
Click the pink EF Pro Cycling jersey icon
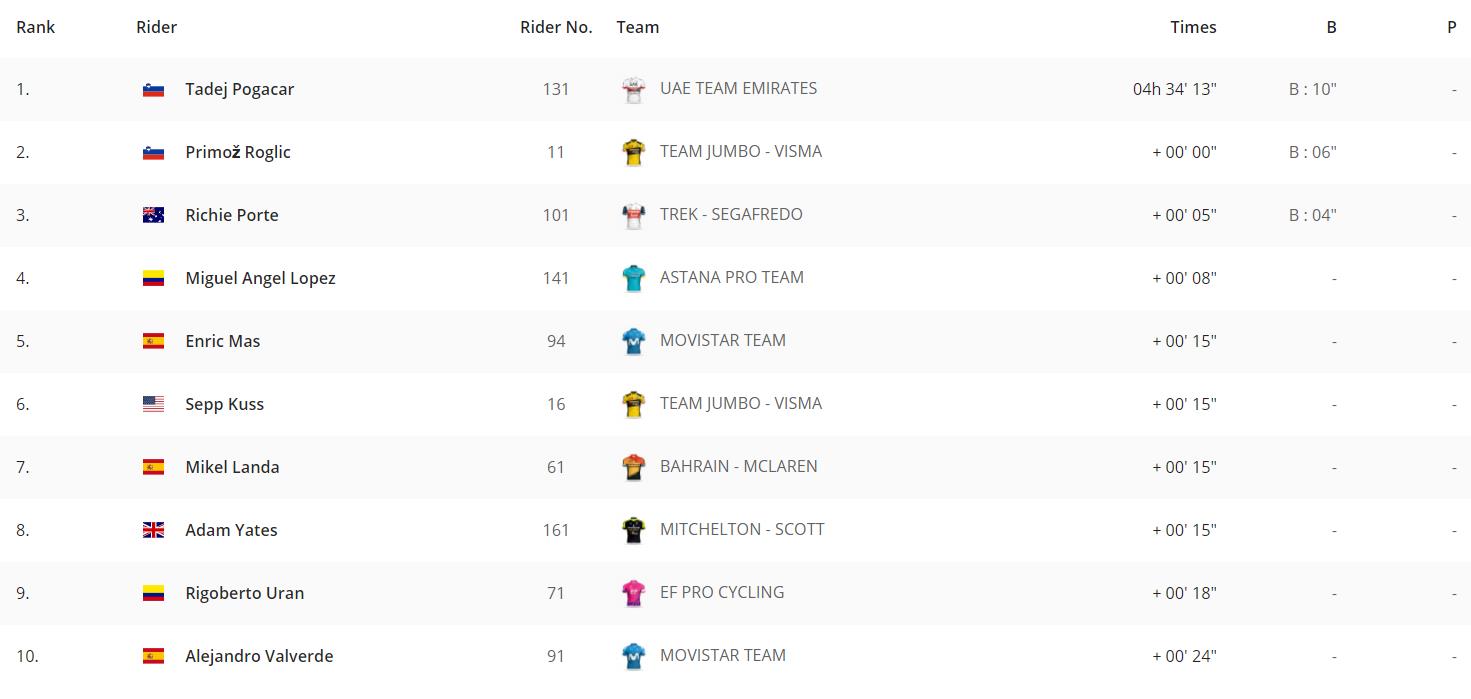click(x=633, y=594)
